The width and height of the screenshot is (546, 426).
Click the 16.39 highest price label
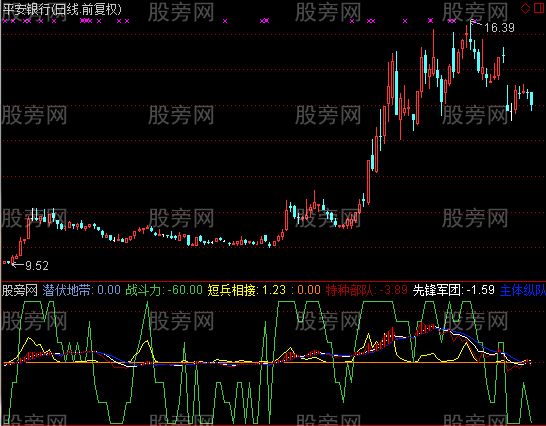pos(499,28)
